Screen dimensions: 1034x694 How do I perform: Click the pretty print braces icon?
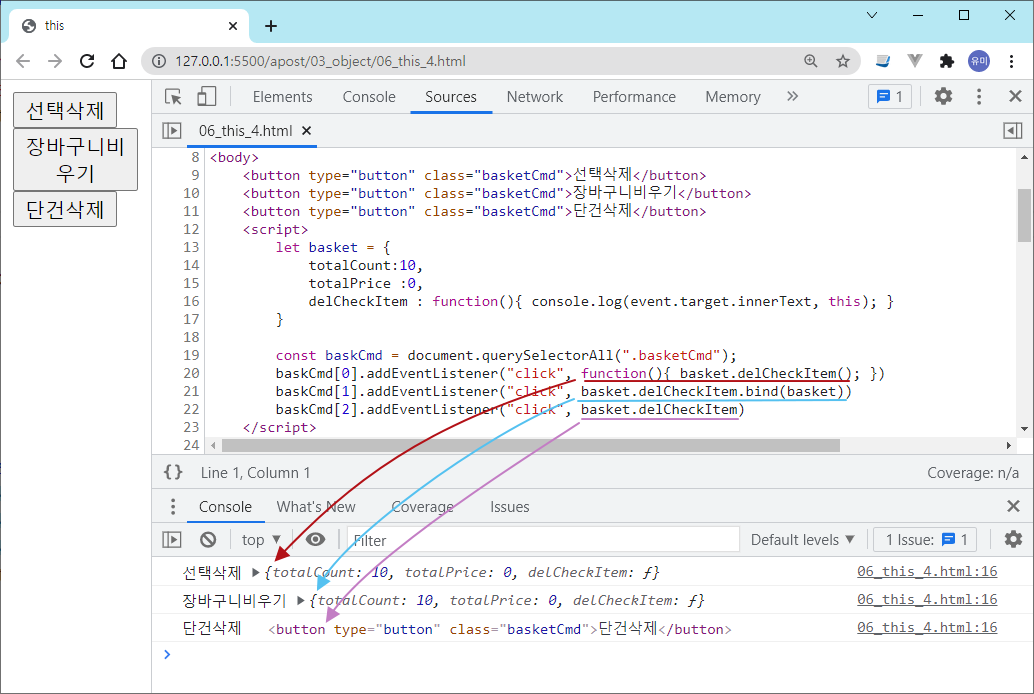[173, 473]
